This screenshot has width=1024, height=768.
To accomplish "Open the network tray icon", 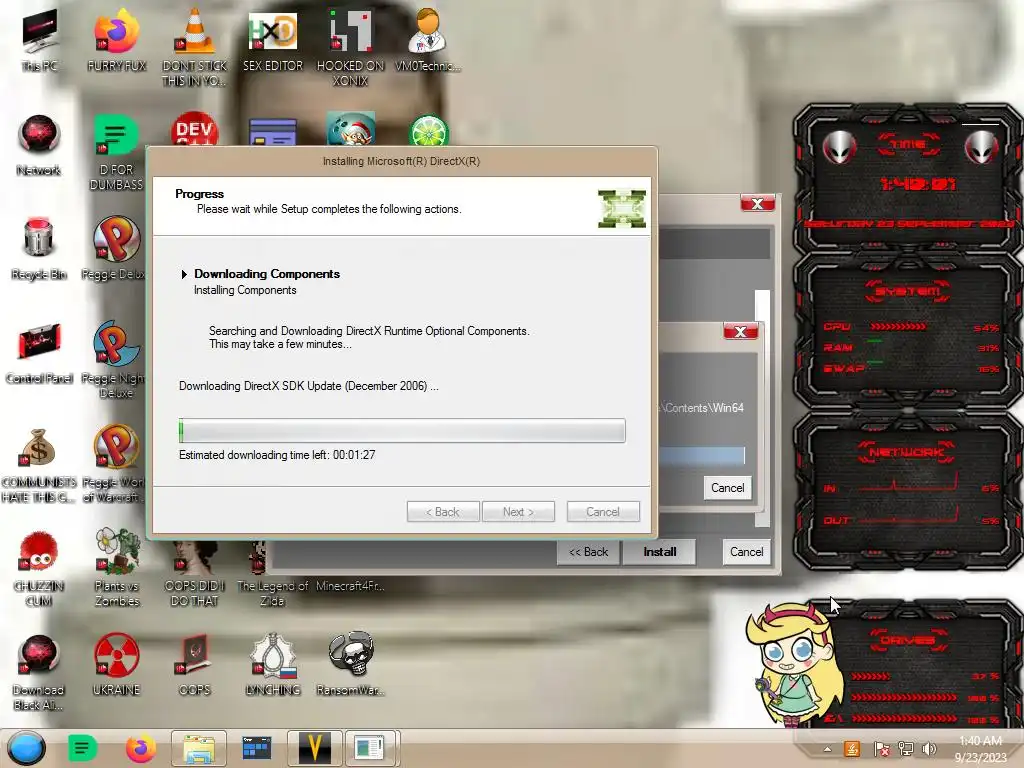I will pyautogui.click(x=905, y=748).
